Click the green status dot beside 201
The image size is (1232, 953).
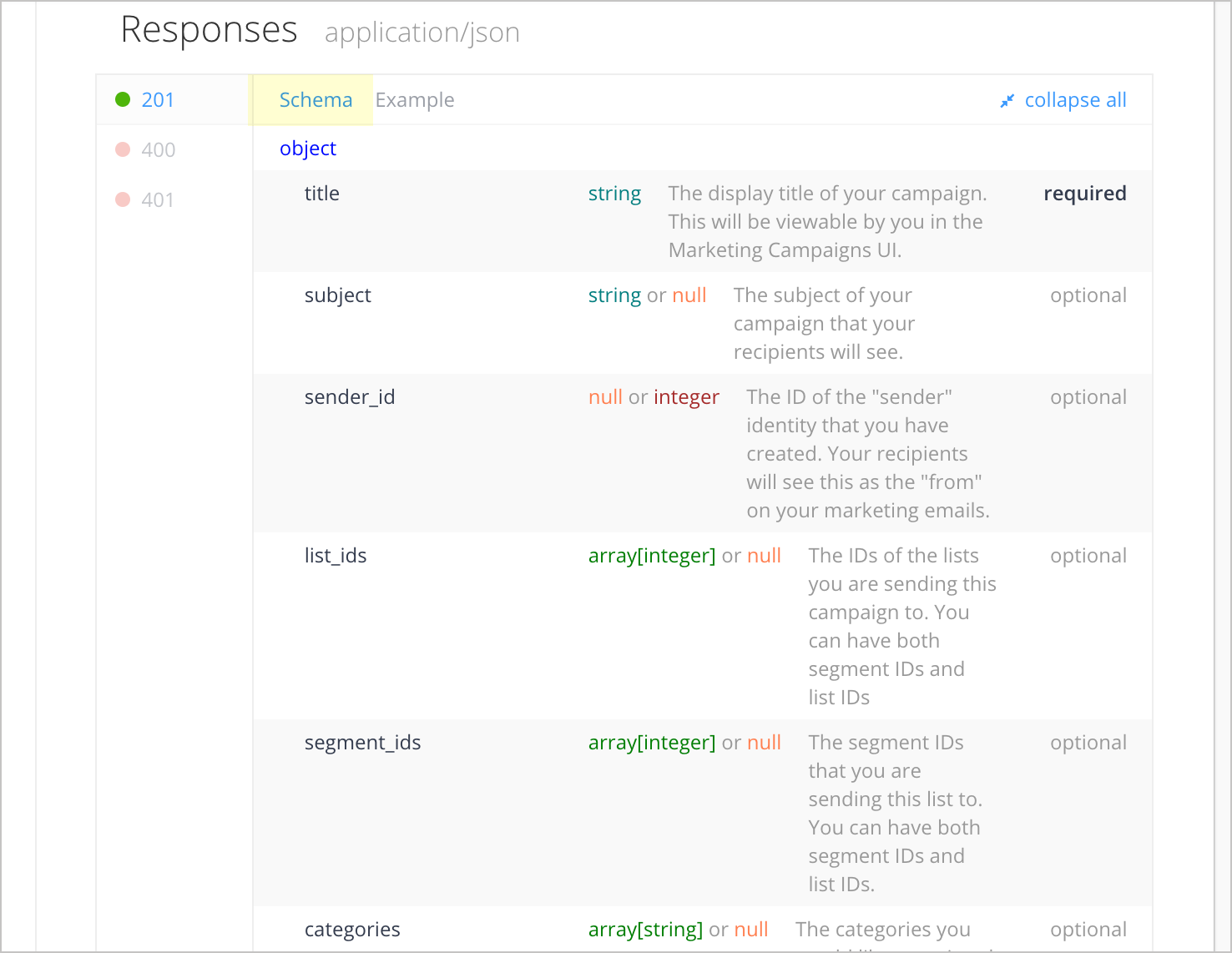[122, 98]
